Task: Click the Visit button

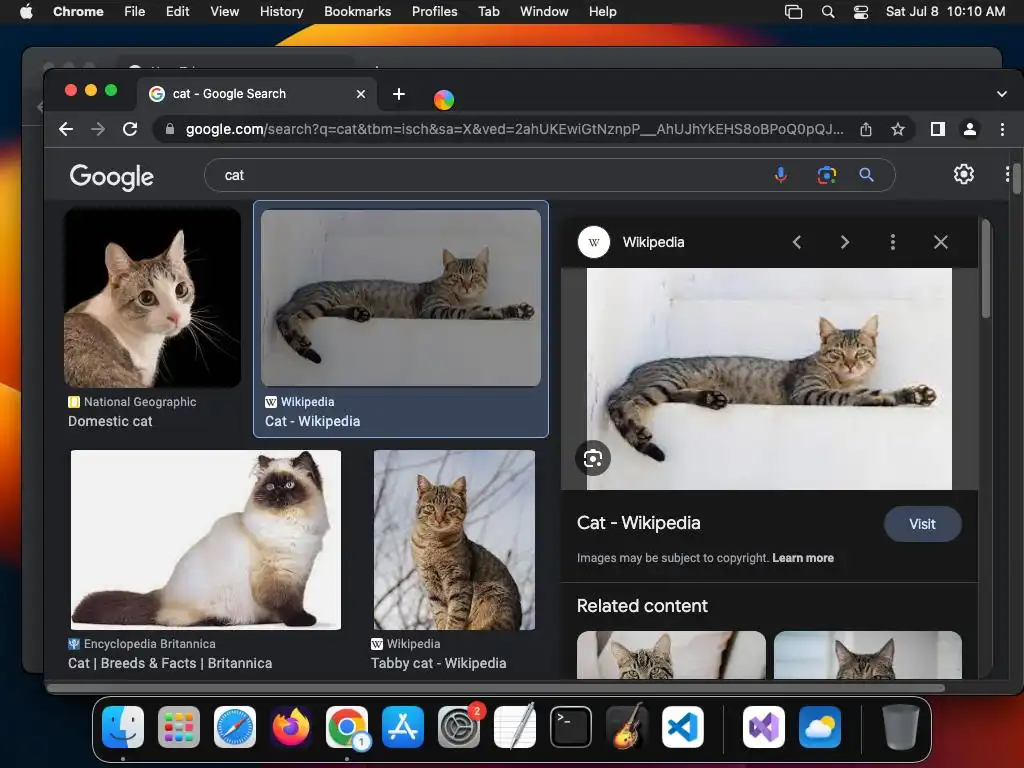Action: click(x=922, y=524)
